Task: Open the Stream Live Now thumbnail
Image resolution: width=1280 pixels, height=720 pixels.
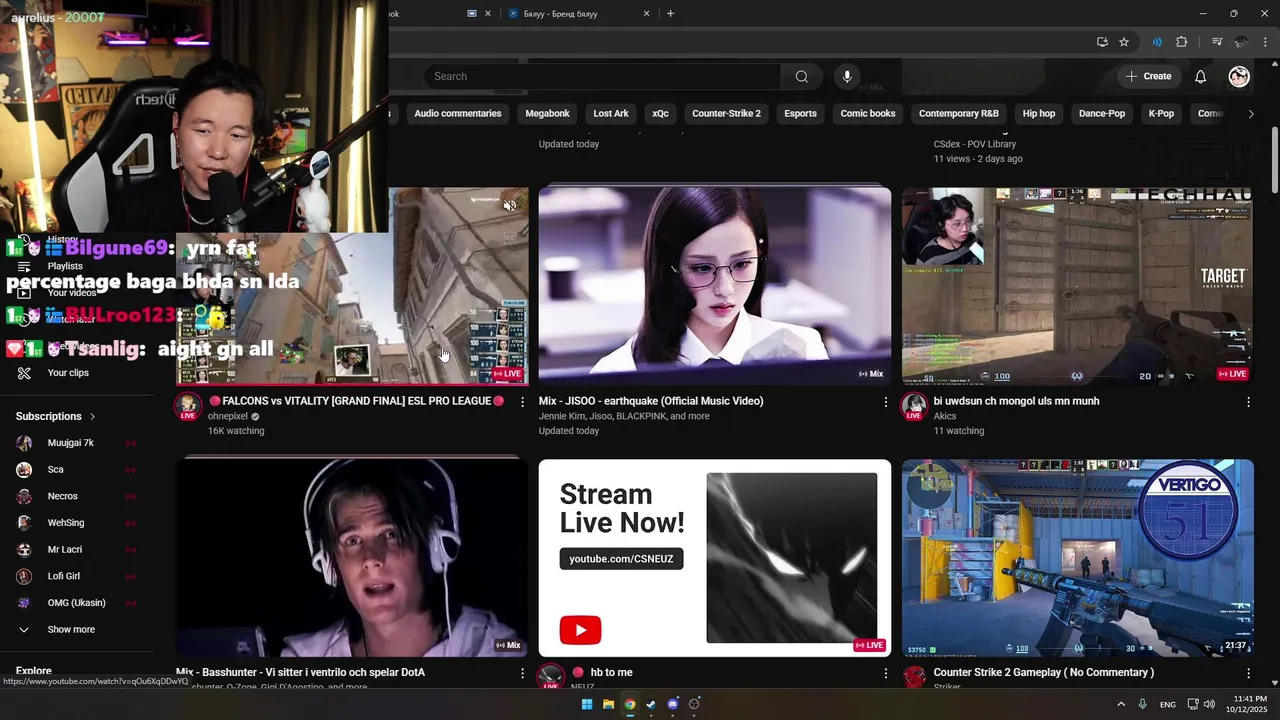Action: tap(715, 558)
